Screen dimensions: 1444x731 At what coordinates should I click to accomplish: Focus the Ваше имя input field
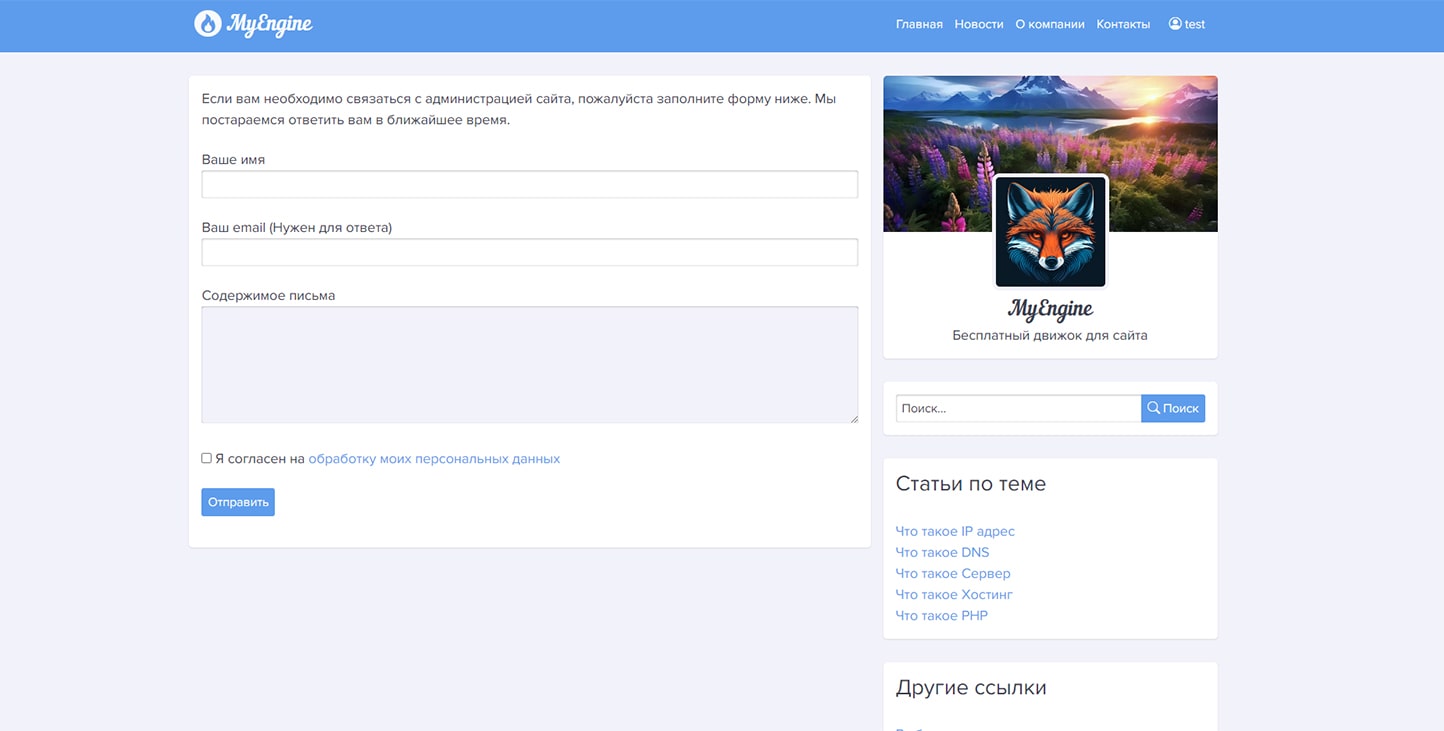[x=530, y=184]
